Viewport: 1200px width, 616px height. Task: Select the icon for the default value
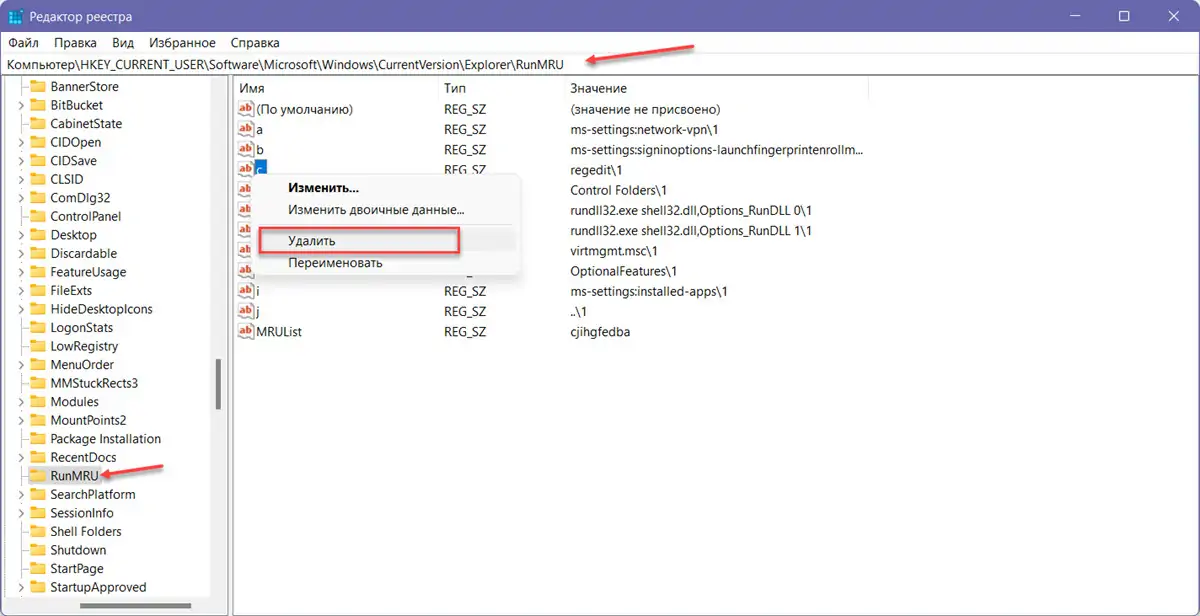(246, 109)
